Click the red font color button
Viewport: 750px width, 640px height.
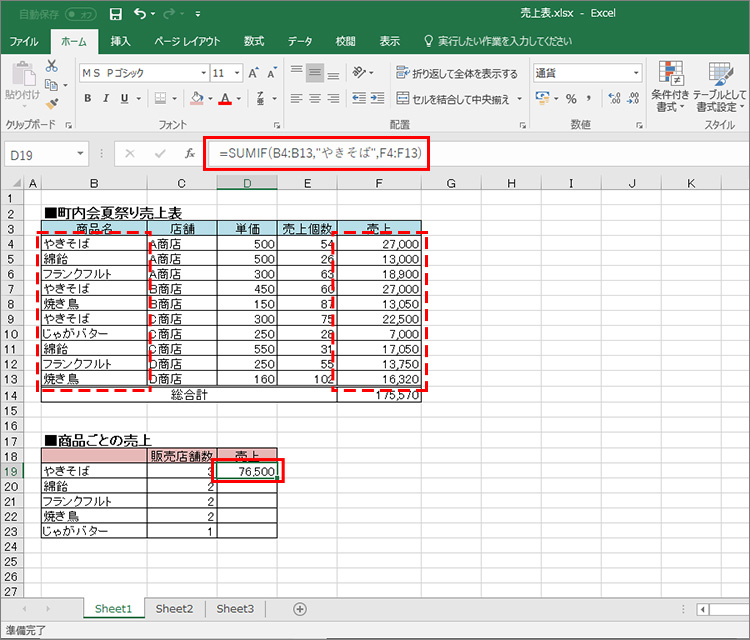(x=225, y=99)
